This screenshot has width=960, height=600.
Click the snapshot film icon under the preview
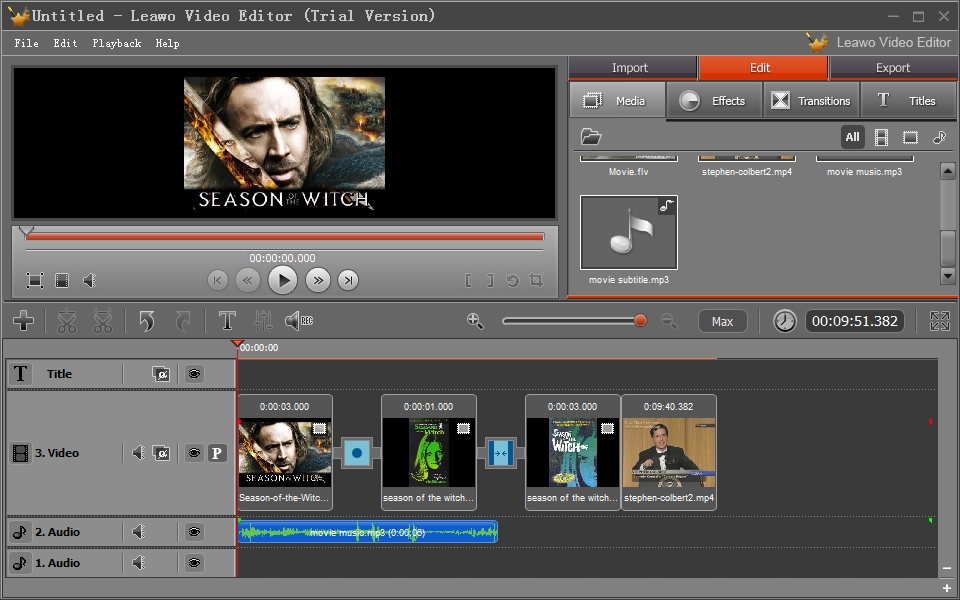(x=62, y=280)
